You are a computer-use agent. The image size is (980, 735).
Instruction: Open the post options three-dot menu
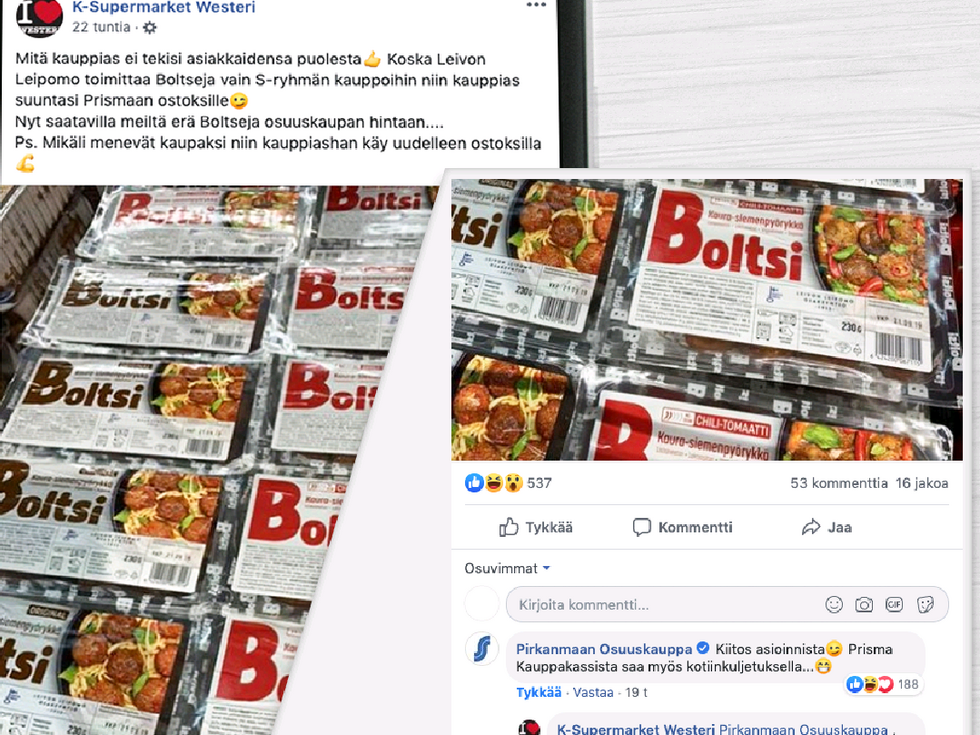coord(536,5)
